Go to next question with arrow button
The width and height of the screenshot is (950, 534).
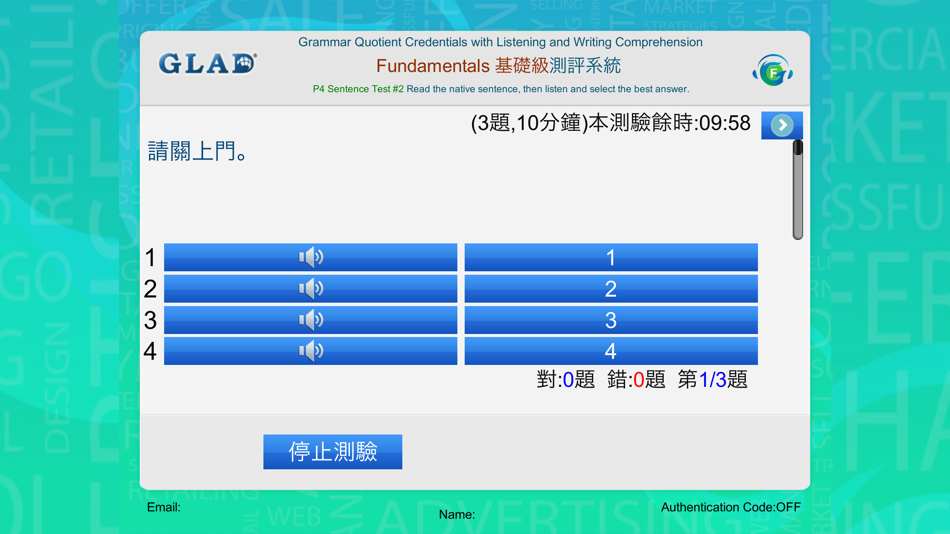click(782, 125)
